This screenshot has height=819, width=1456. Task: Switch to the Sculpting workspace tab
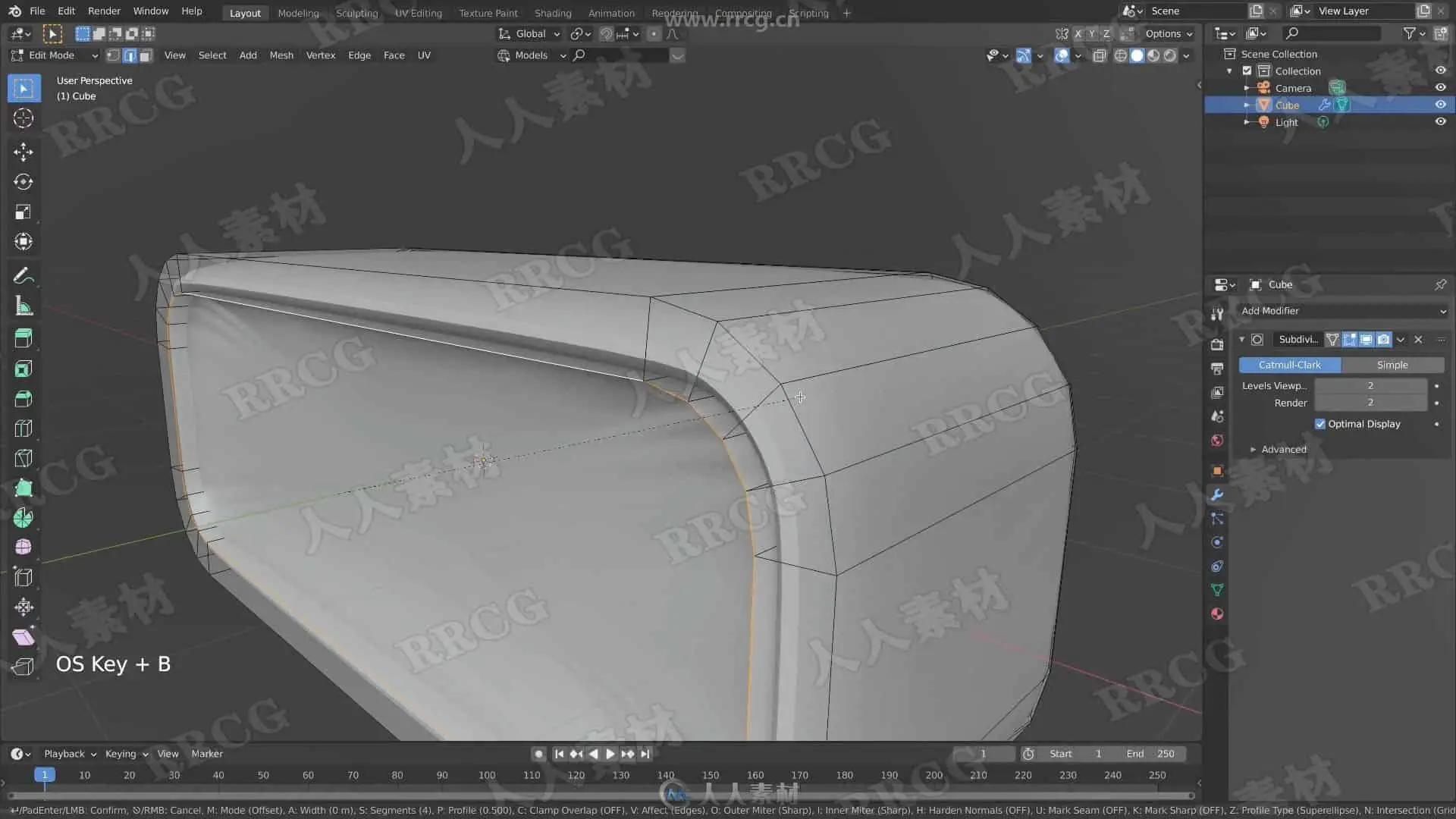356,13
